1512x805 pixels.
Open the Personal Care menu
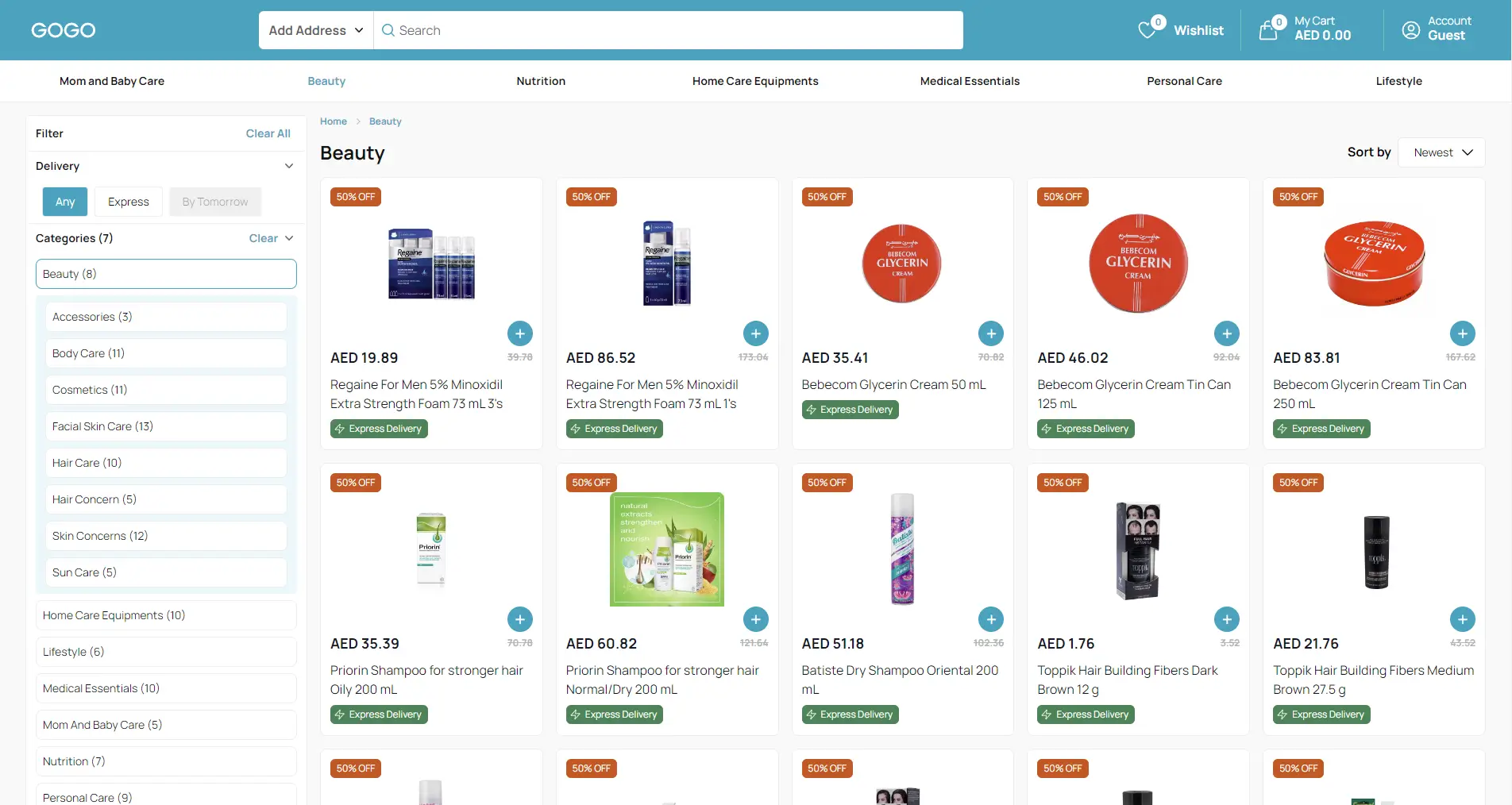[x=1184, y=81]
